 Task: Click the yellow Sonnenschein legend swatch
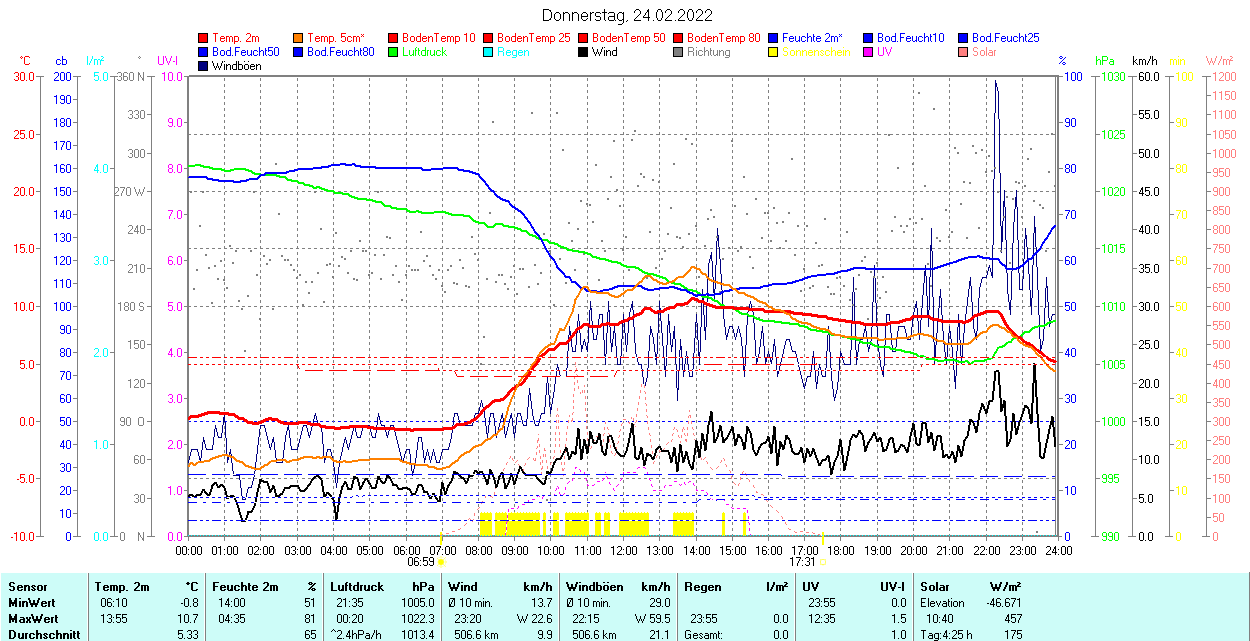[x=774, y=52]
